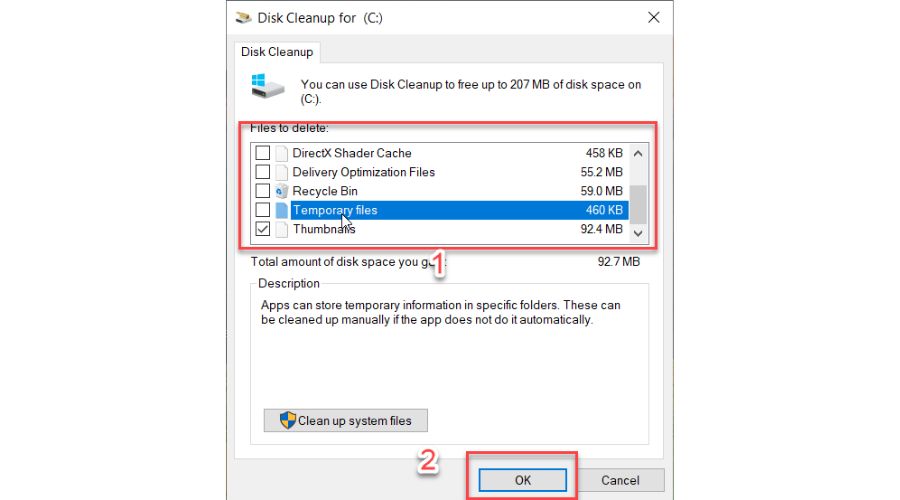Switch to the Disk Cleanup tab

click(276, 52)
